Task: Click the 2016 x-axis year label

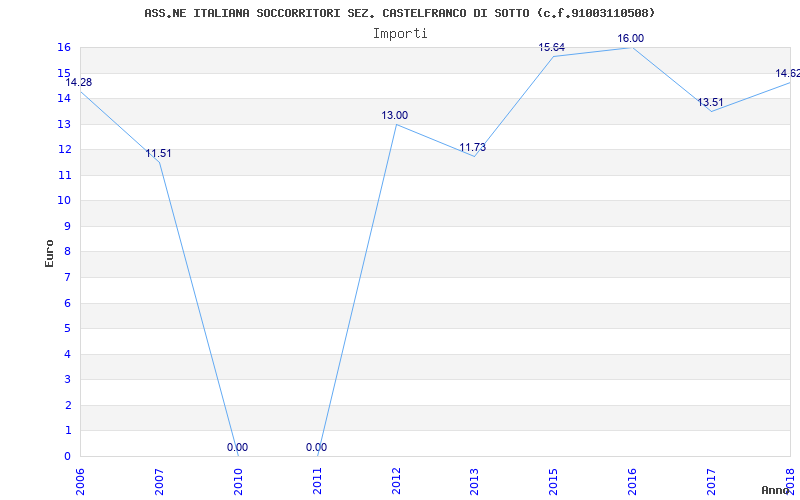Action: pyautogui.click(x=632, y=482)
